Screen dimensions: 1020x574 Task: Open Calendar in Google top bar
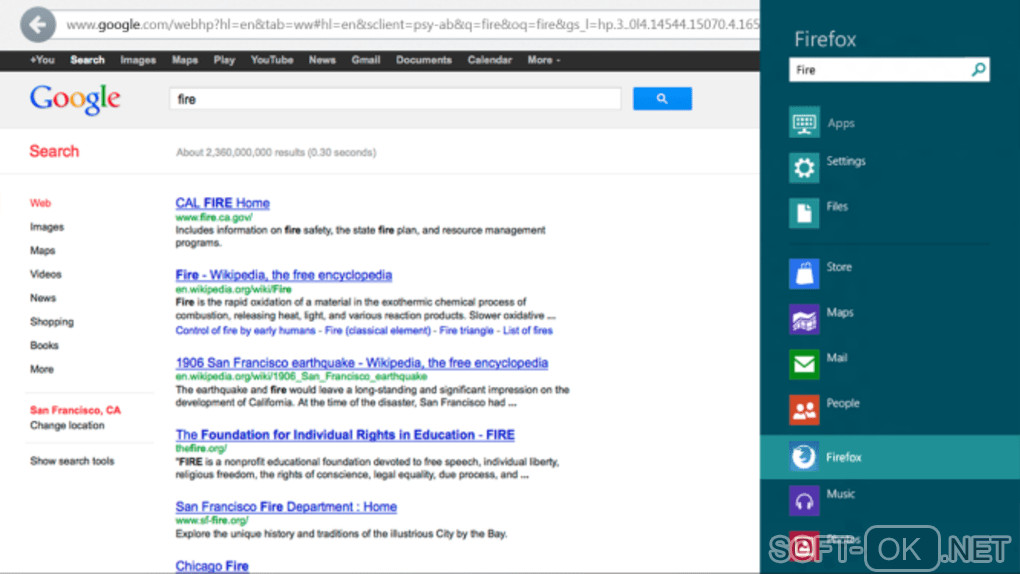coord(489,60)
